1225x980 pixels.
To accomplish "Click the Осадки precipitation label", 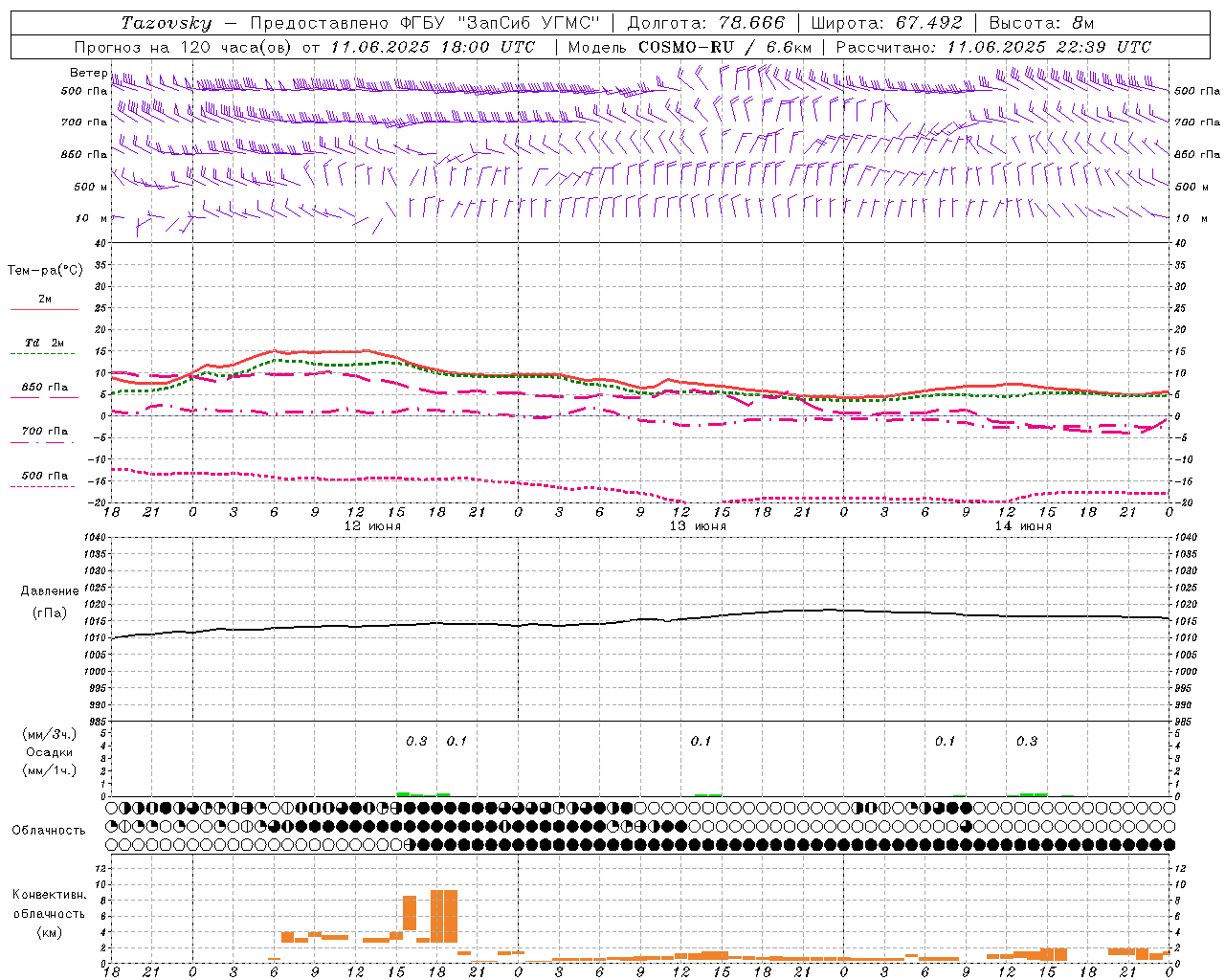I will (50, 752).
